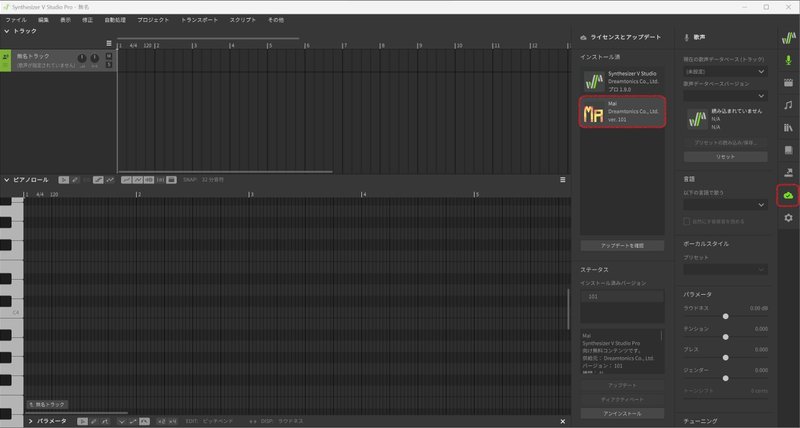Close the parameter panel with X
The image size is (800, 428).
(x=563, y=421)
